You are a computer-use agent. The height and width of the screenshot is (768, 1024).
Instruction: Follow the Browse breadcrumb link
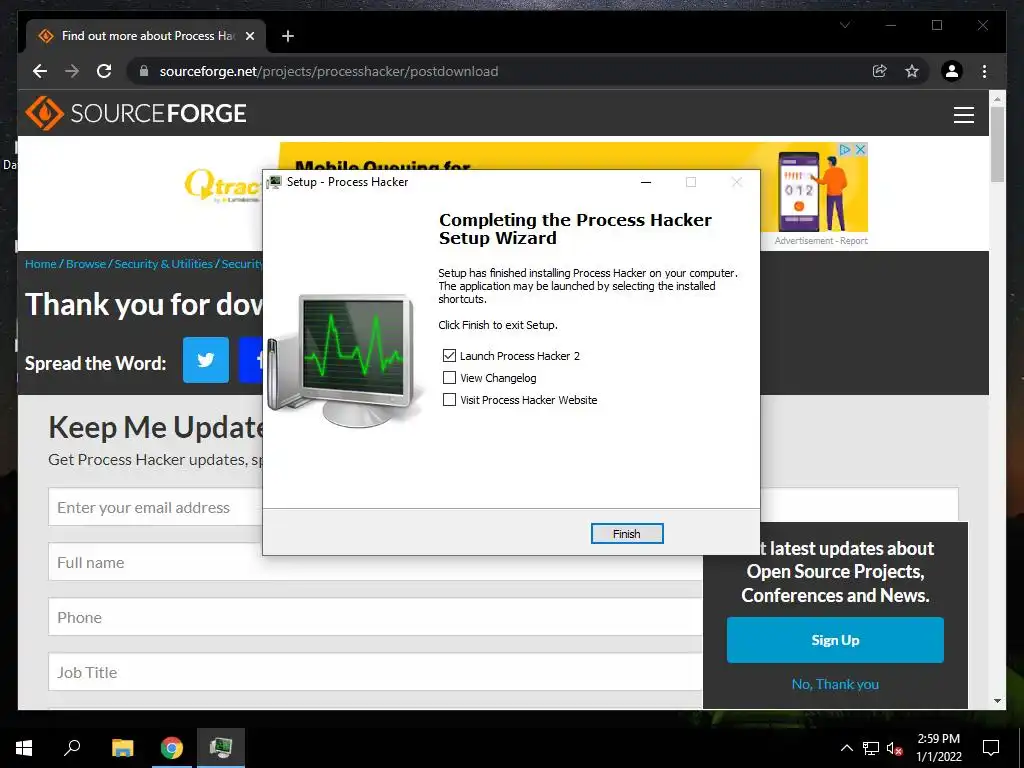click(x=86, y=264)
